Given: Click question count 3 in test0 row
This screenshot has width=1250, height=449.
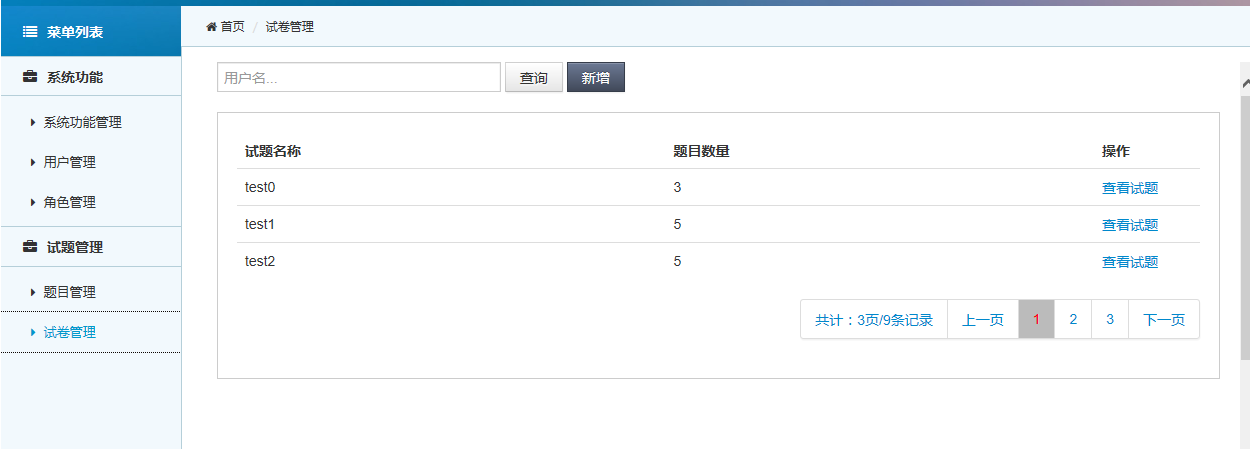Looking at the screenshot, I should 678,187.
